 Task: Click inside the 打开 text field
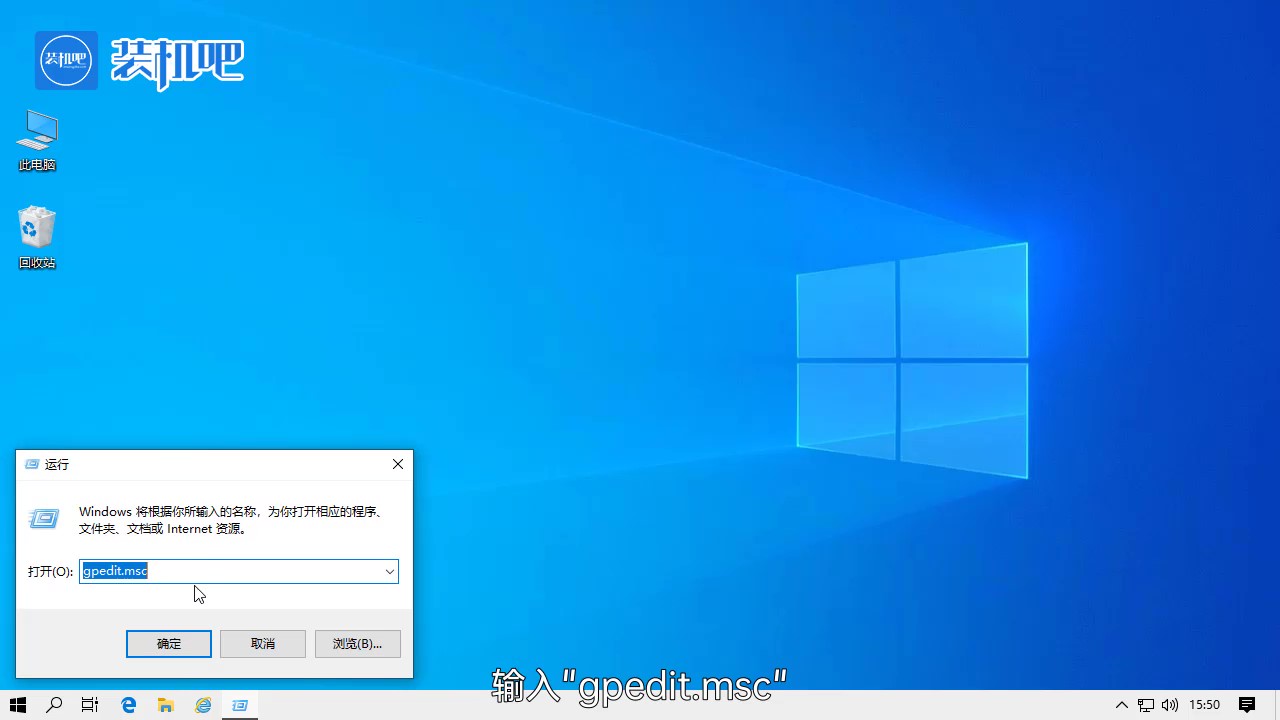[x=230, y=571]
